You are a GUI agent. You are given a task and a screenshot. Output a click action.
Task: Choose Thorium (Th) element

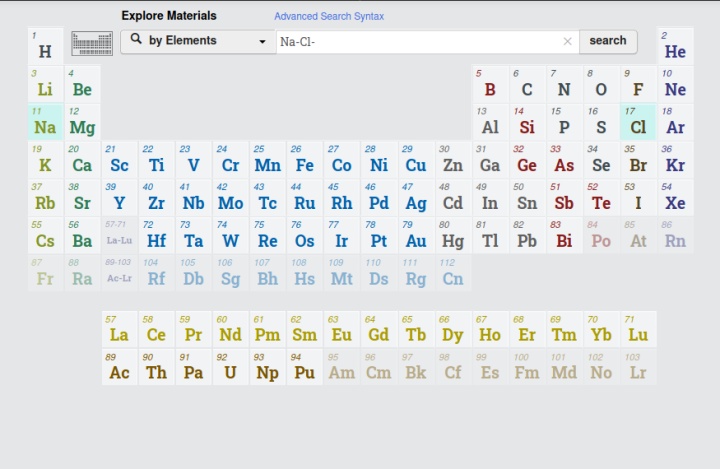(157, 367)
